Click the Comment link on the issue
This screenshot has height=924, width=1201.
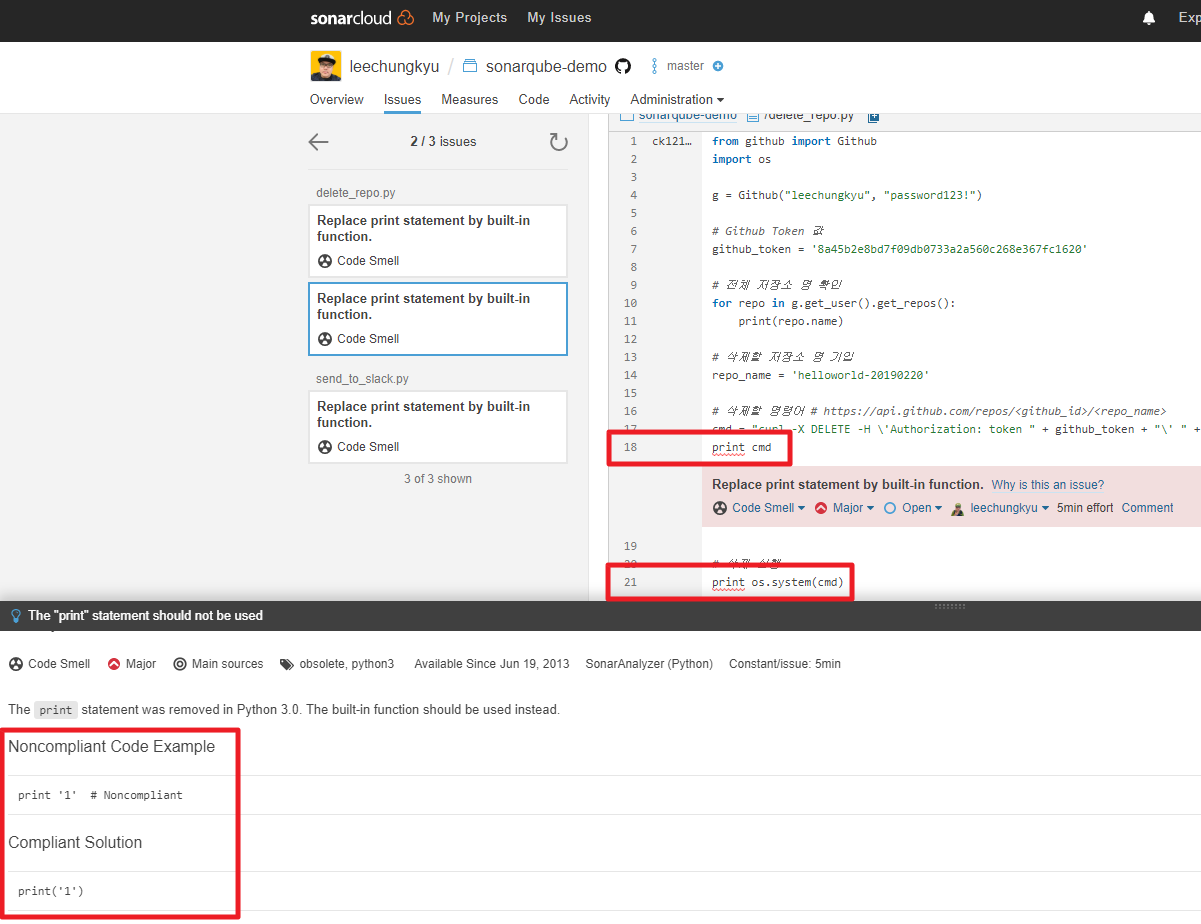(1147, 508)
